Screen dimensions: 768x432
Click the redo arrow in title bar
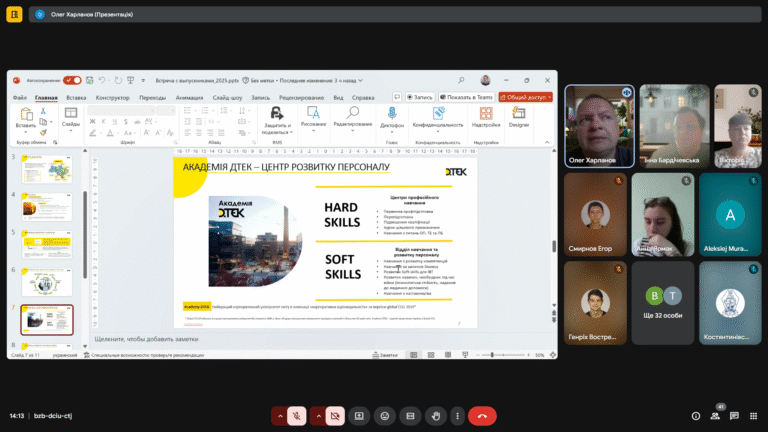click(118, 80)
